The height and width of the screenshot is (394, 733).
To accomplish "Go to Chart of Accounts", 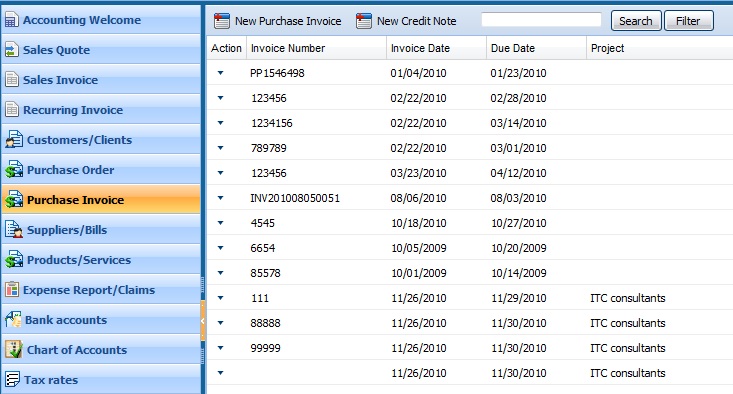I will coord(101,350).
